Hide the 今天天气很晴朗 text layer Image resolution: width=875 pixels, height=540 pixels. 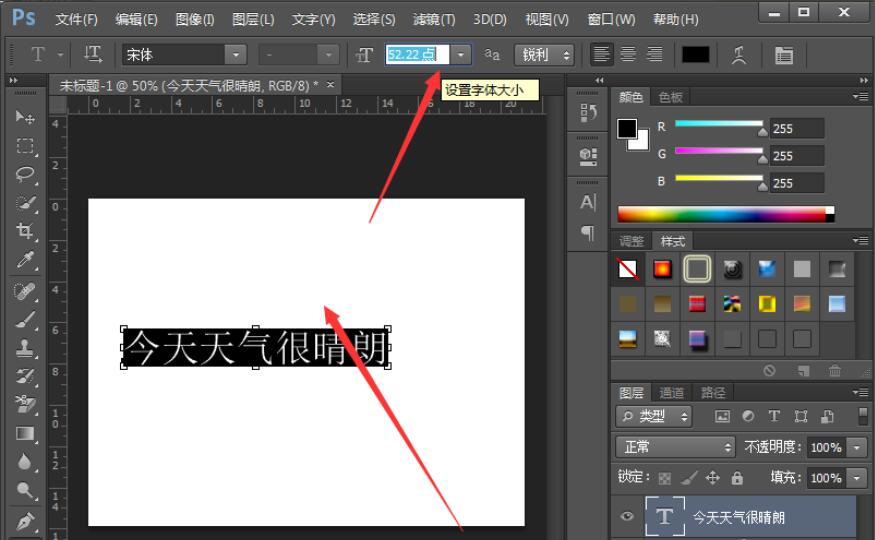tap(627, 516)
